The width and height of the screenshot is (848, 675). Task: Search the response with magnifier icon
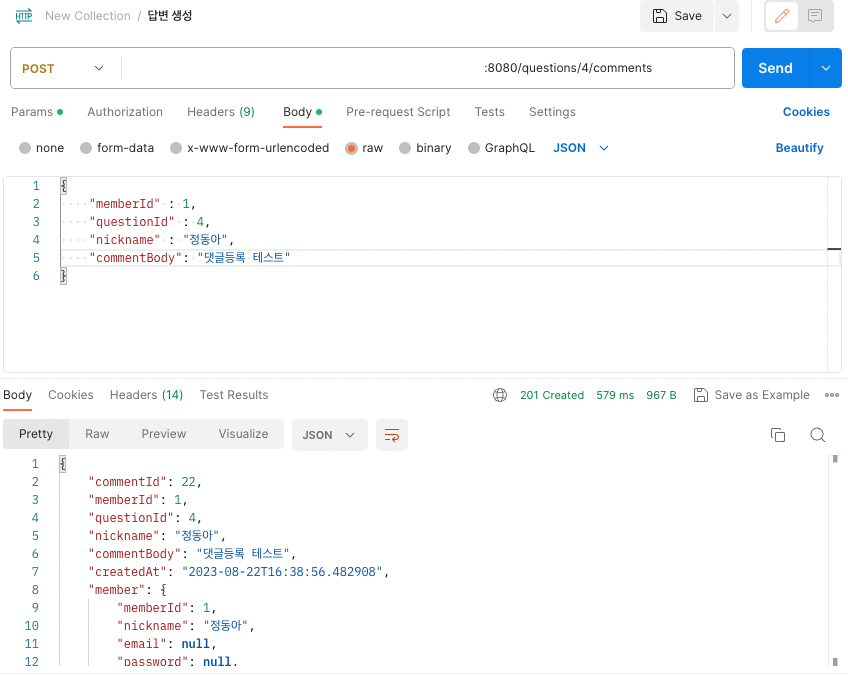coord(818,435)
